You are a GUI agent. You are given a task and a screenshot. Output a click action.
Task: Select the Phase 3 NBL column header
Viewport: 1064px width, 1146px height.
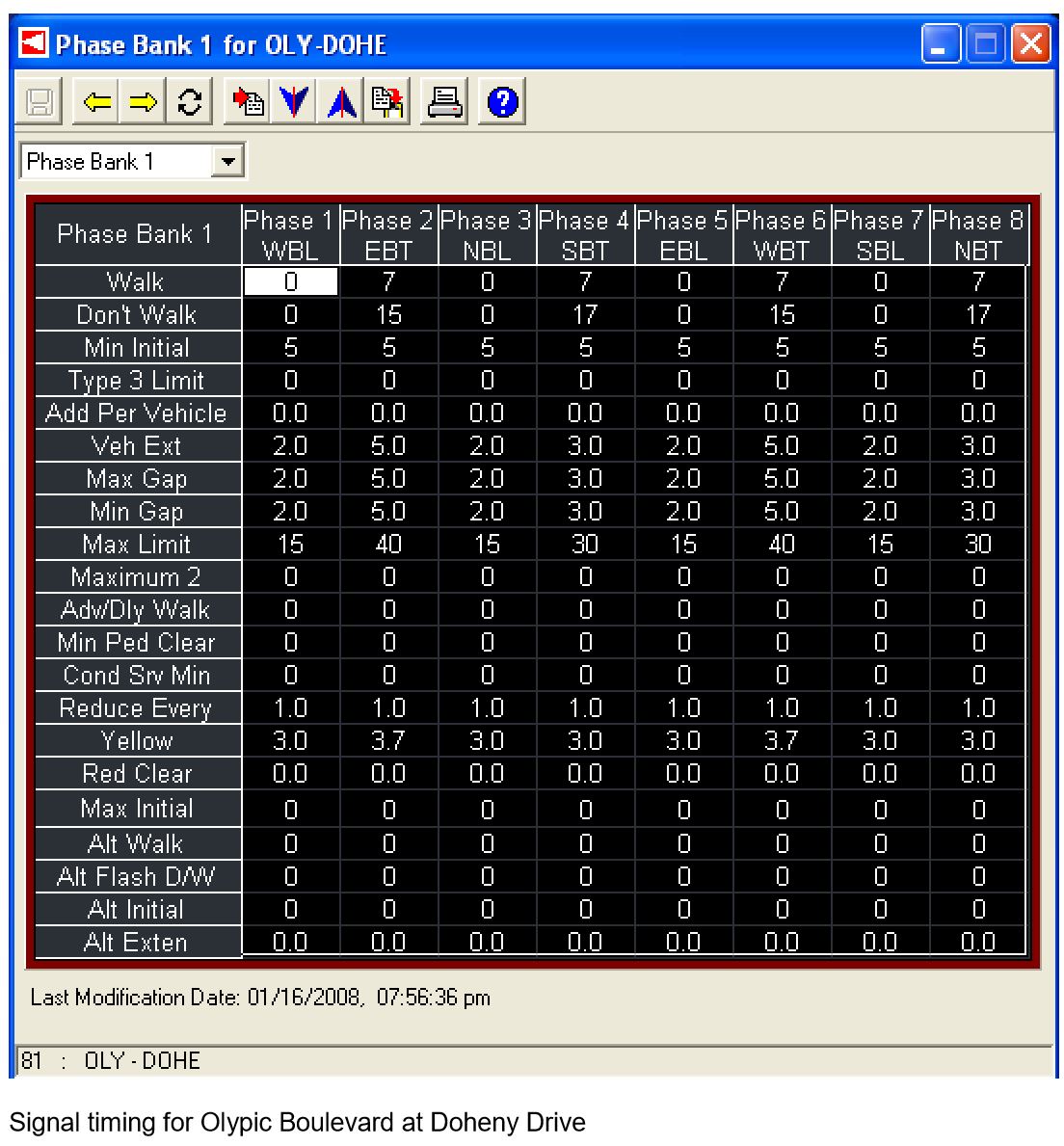coord(487,234)
